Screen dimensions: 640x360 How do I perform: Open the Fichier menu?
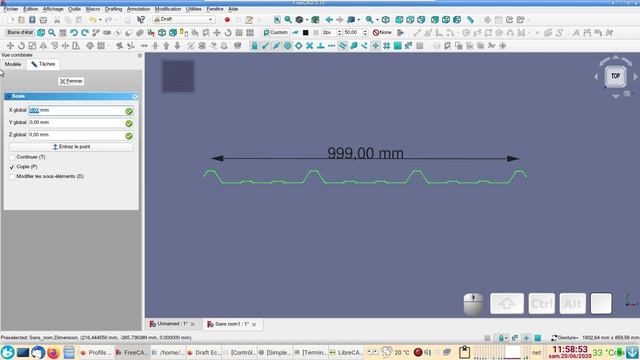(11, 9)
